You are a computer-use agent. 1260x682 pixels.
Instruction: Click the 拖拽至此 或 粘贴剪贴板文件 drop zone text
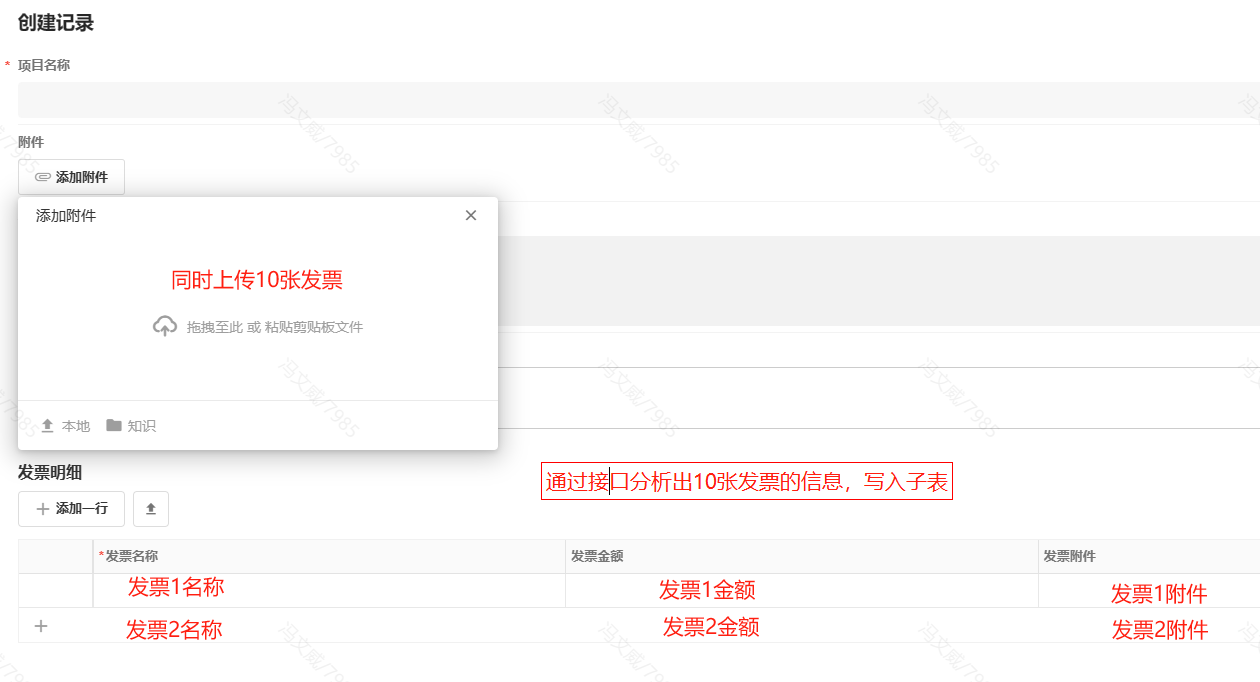pyautogui.click(x=274, y=327)
